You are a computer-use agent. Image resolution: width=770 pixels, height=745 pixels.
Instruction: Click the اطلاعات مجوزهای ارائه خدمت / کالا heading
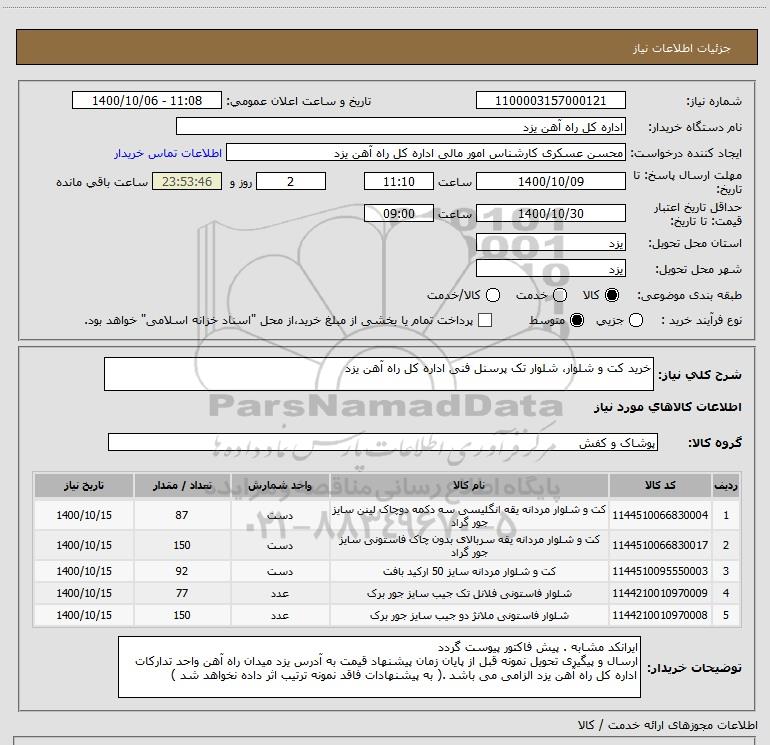pyautogui.click(x=667, y=725)
